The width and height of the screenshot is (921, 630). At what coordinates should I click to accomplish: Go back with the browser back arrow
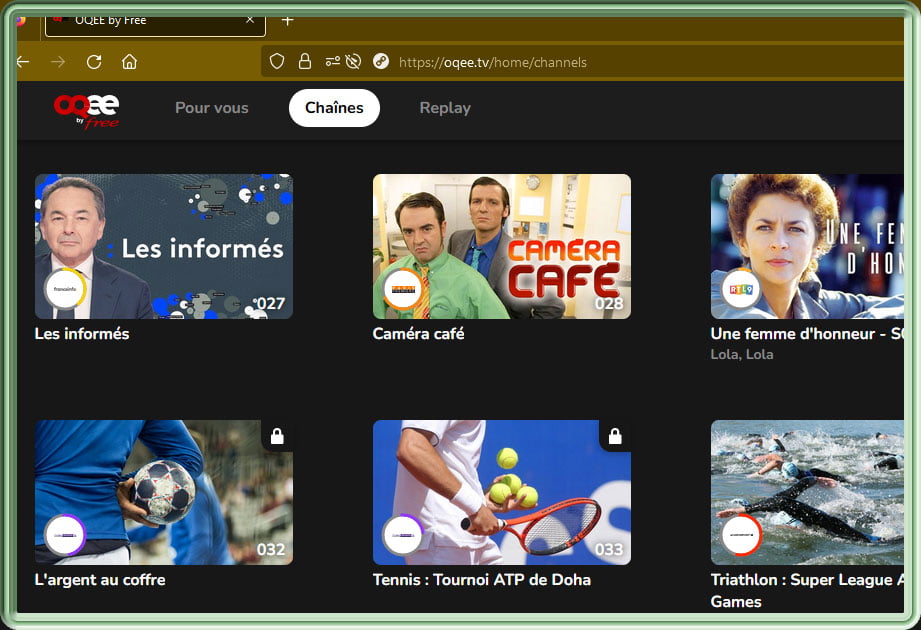point(23,61)
